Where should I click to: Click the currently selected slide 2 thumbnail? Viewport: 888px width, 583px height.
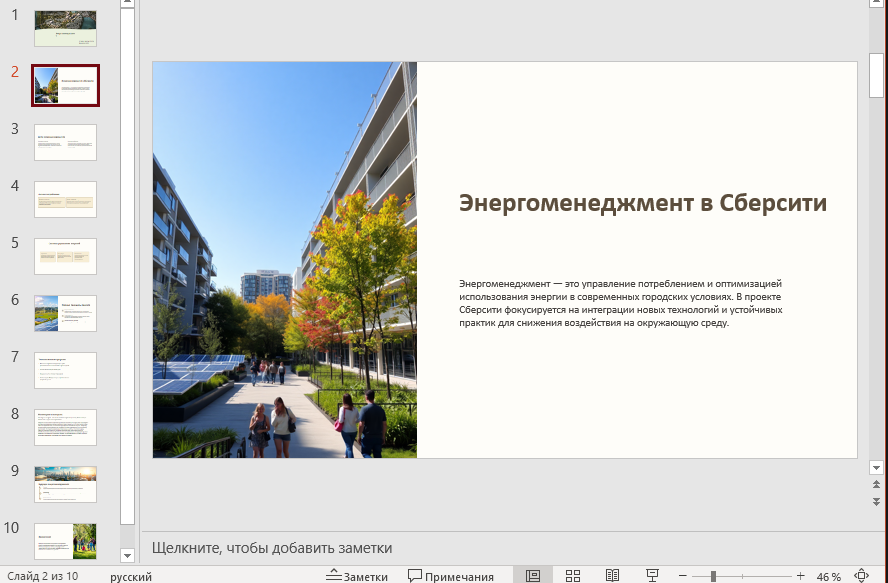(x=65, y=86)
